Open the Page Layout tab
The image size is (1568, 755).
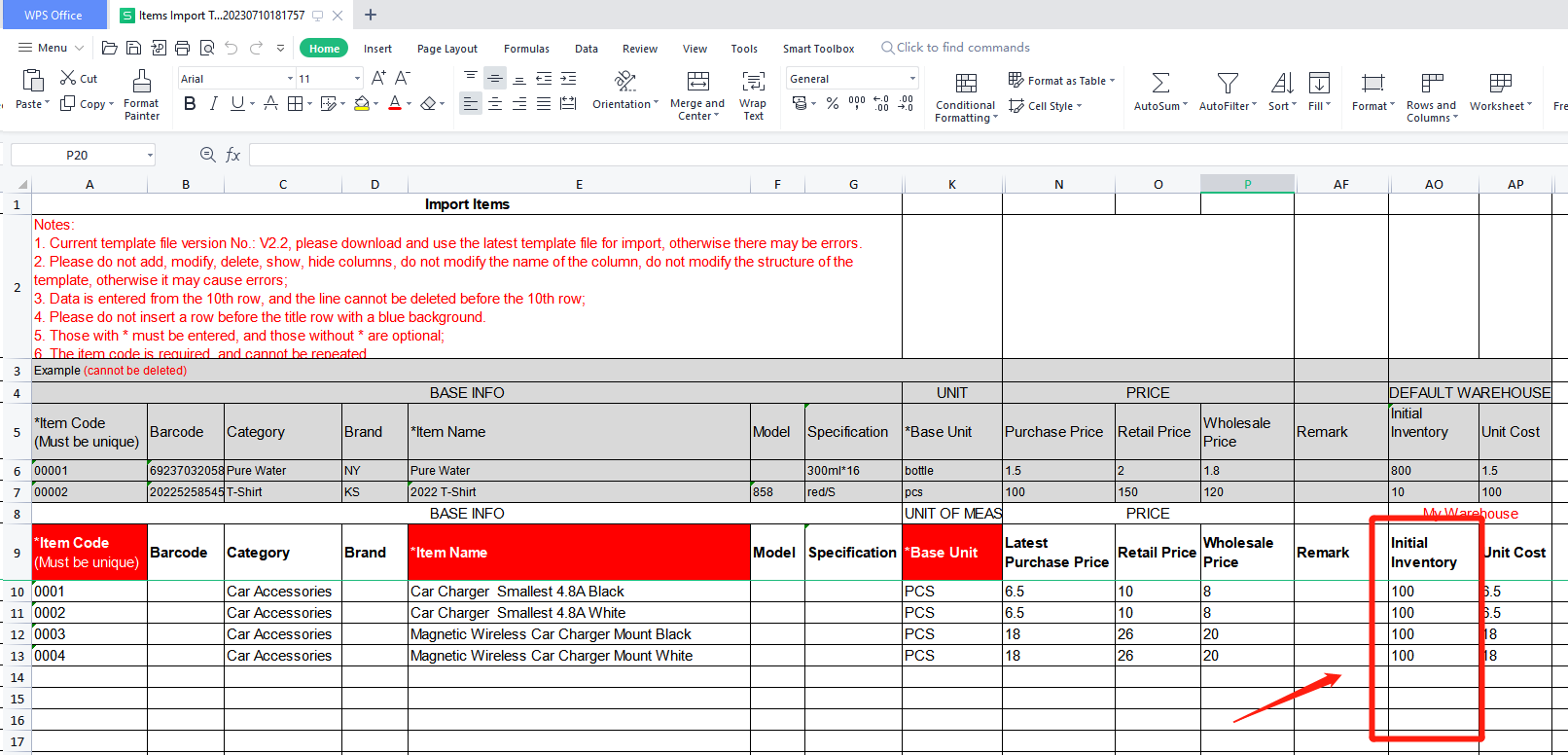pos(446,49)
